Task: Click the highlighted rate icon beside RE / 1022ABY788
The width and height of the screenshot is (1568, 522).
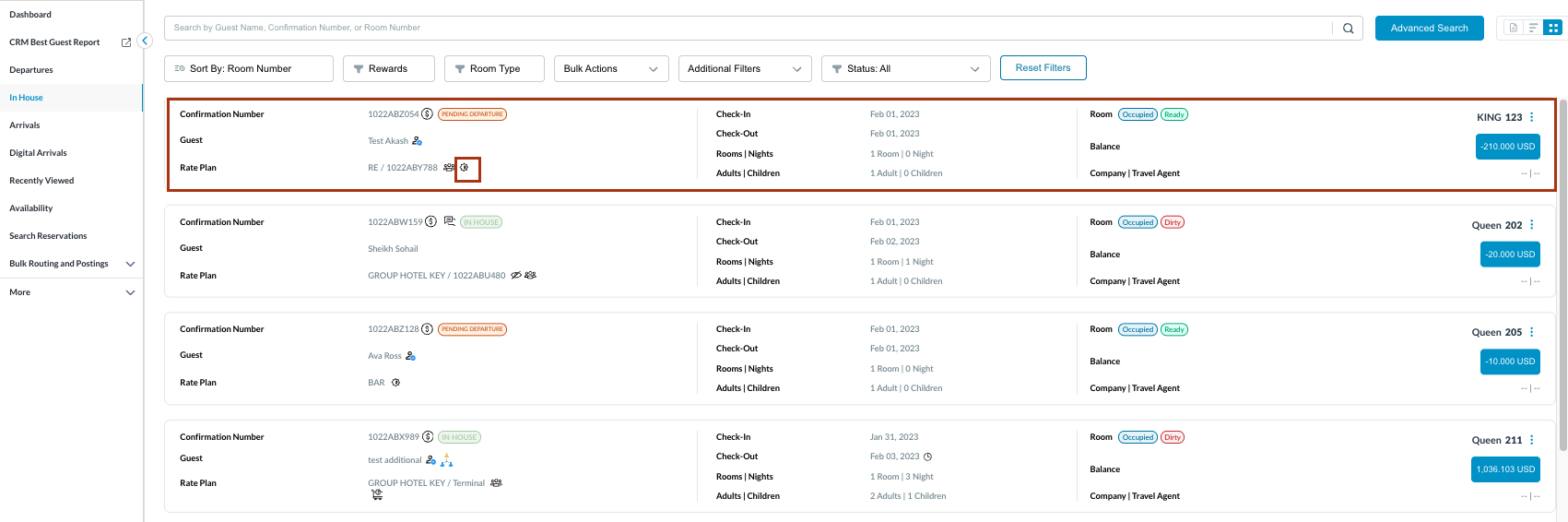Action: pos(466,168)
